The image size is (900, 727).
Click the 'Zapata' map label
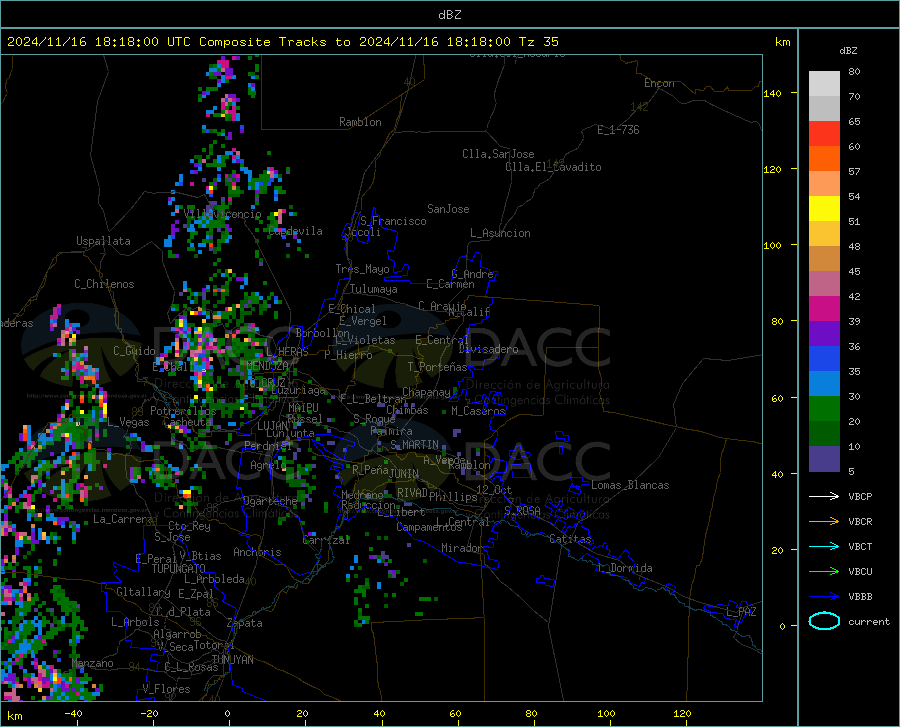pos(245,623)
